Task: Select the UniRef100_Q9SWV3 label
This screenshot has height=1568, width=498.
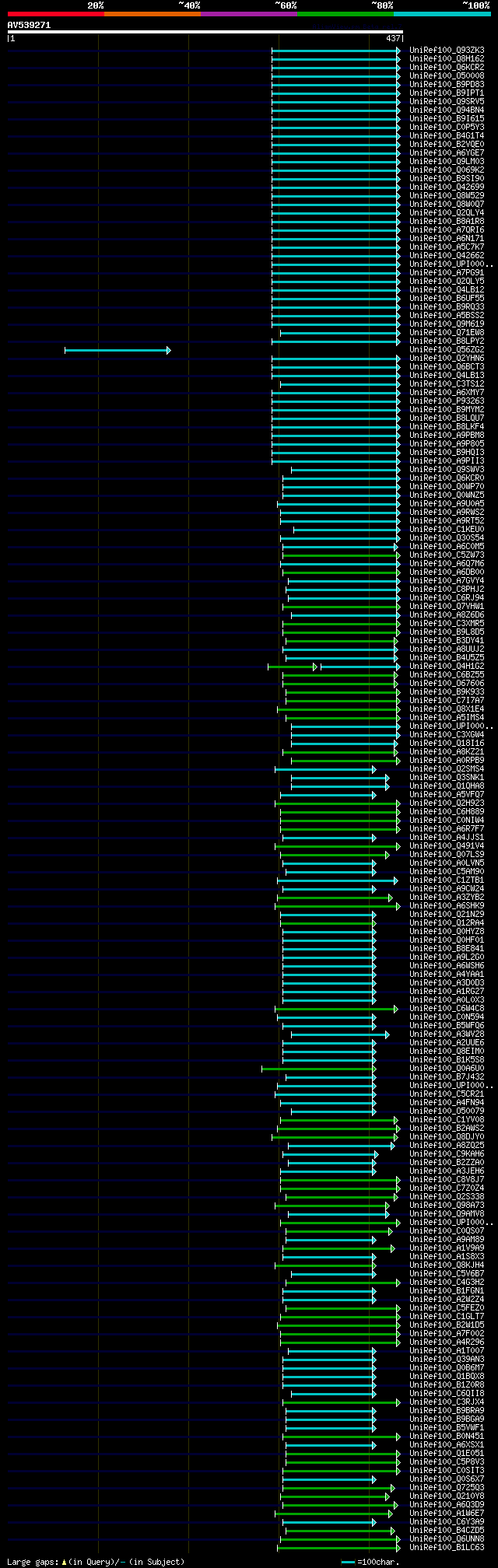Action: [447, 469]
